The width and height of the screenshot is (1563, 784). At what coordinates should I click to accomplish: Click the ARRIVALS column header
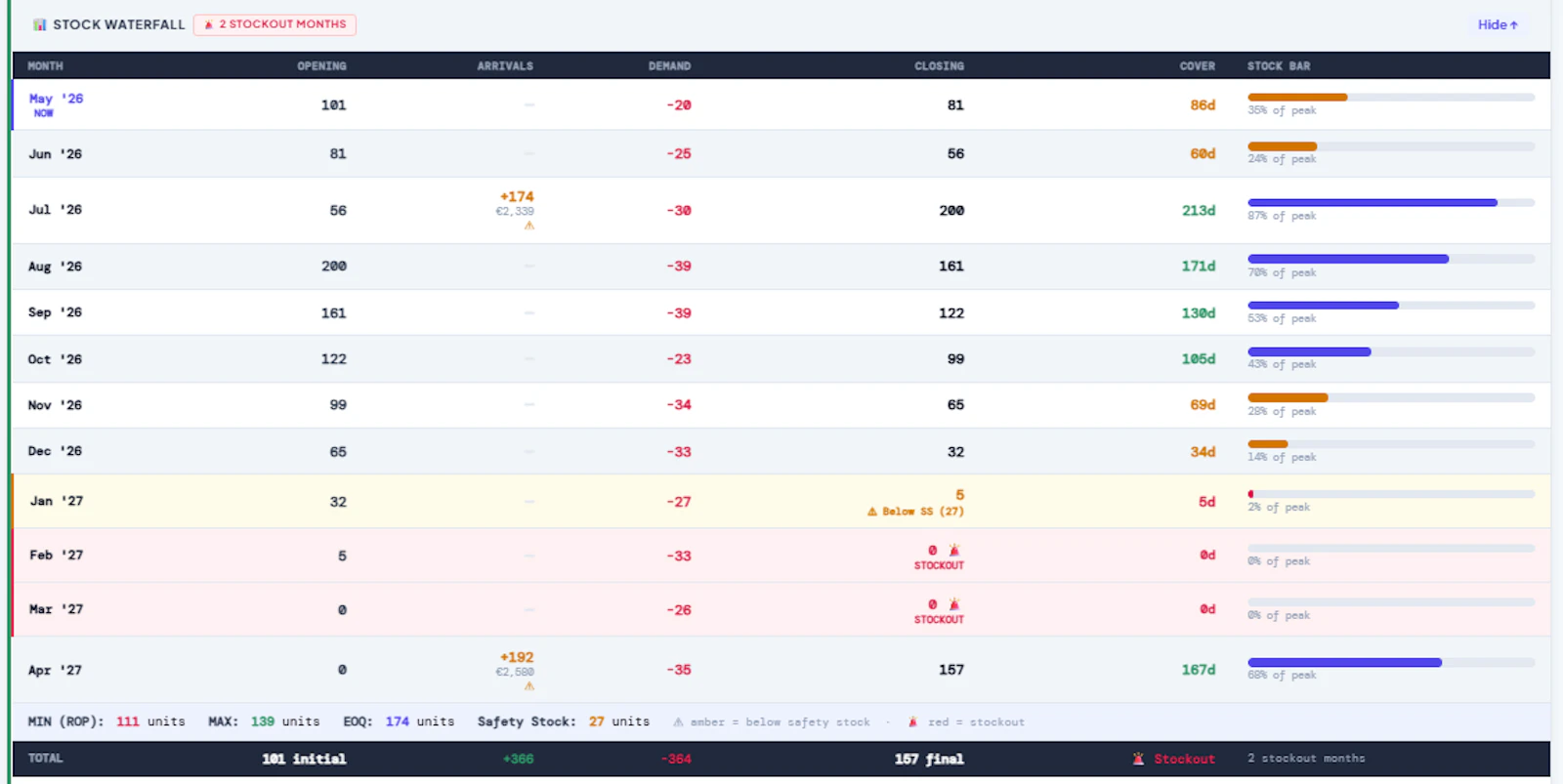[x=505, y=65]
